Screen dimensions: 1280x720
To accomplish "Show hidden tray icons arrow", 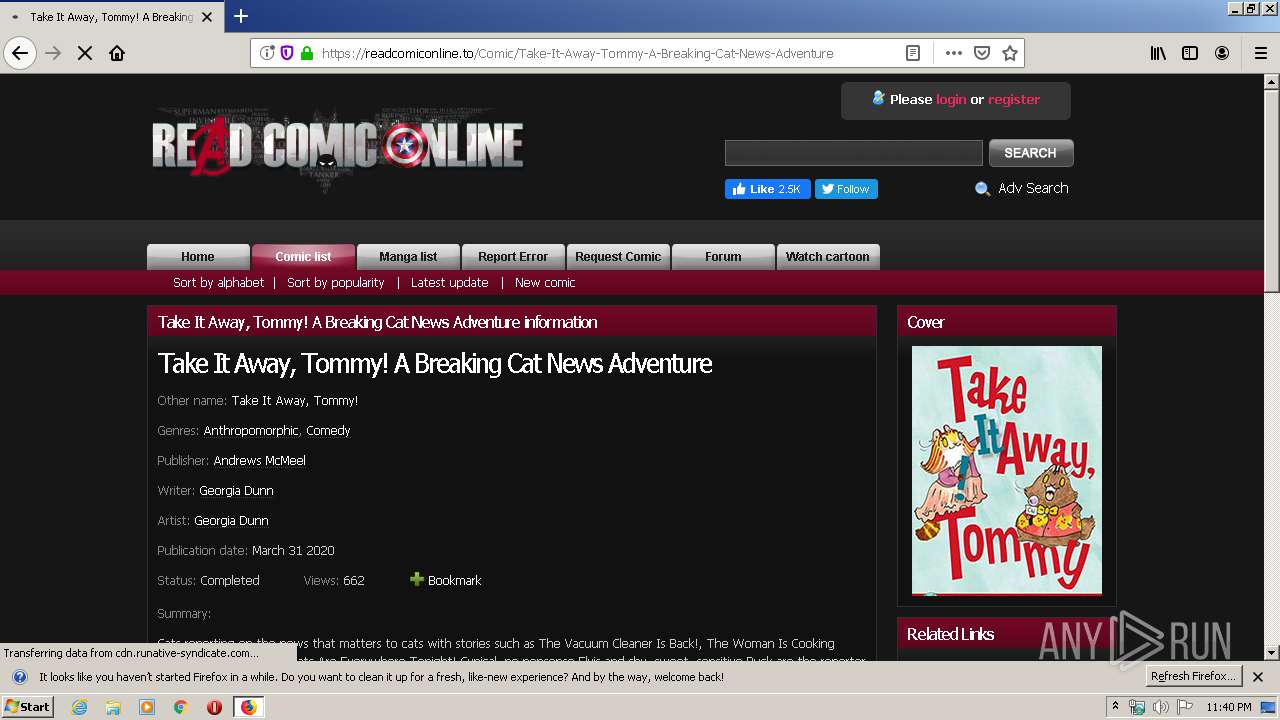I will (x=1115, y=706).
